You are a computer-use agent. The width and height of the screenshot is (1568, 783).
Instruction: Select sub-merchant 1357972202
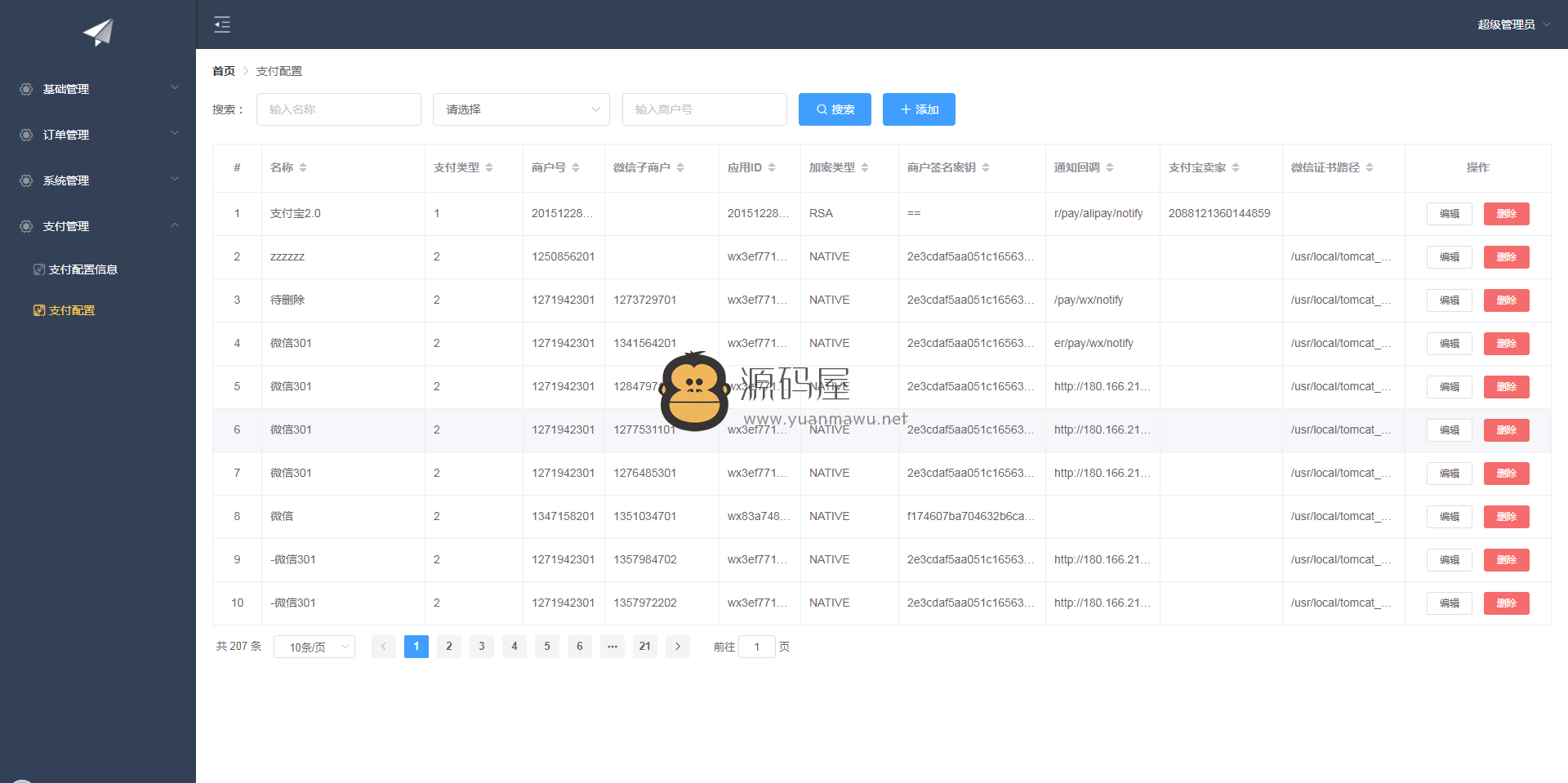tap(645, 603)
